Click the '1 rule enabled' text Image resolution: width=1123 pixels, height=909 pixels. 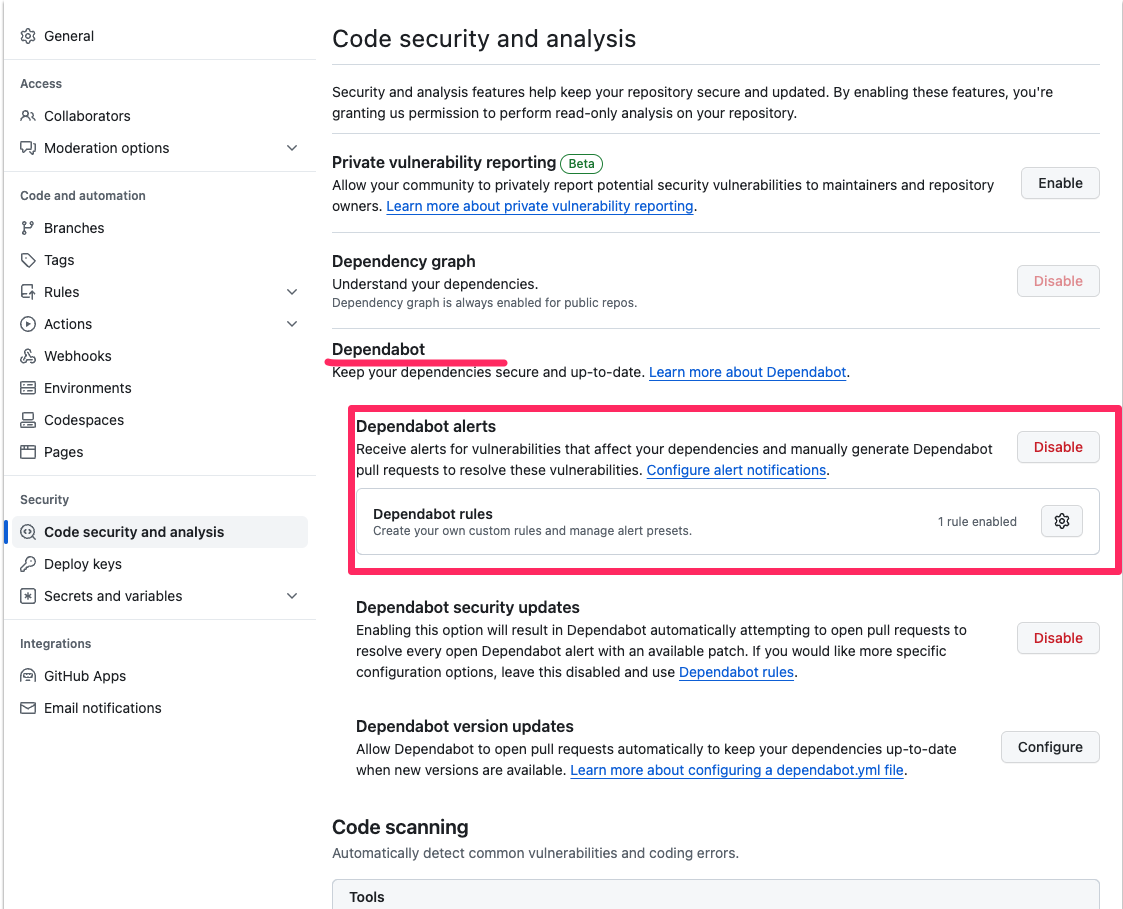[977, 521]
